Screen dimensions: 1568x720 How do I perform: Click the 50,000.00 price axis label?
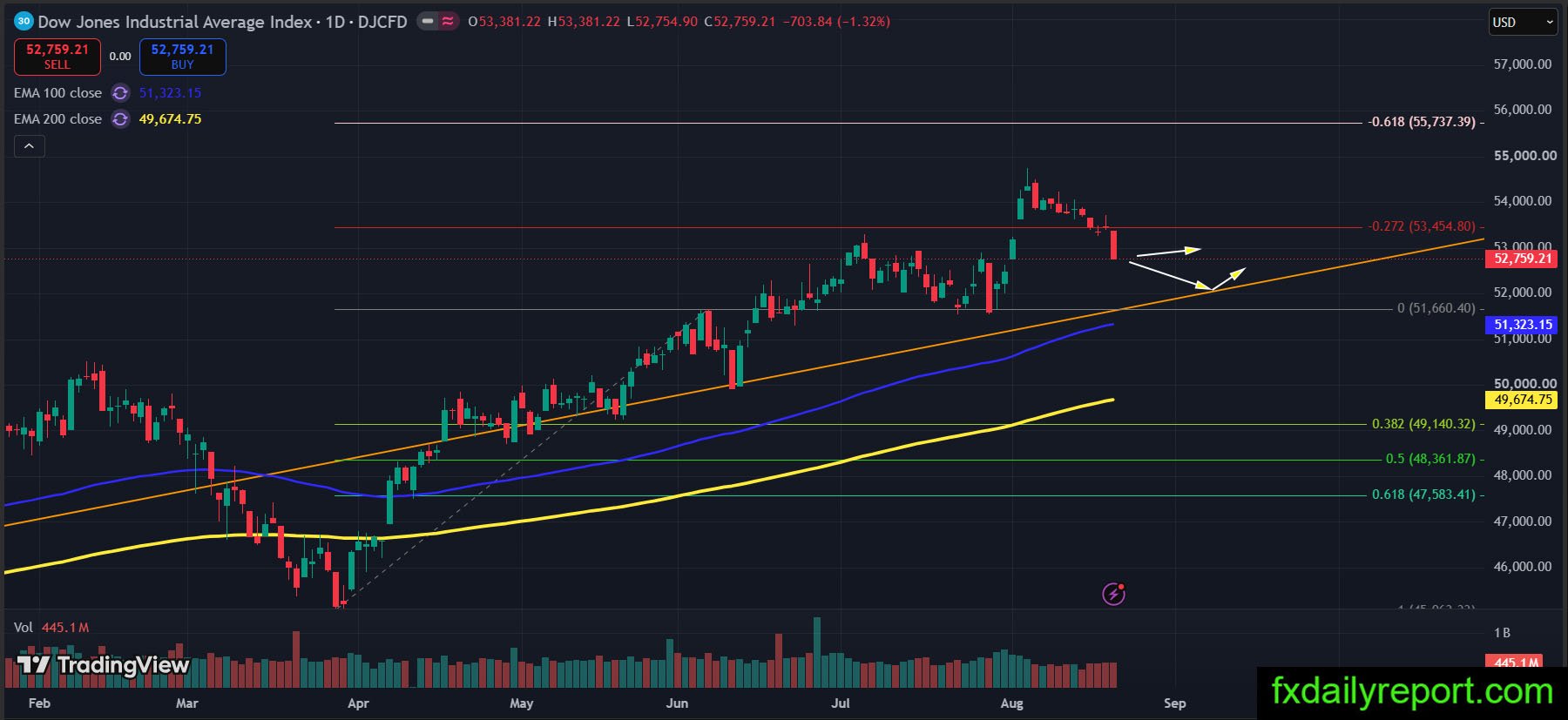[x=1524, y=383]
